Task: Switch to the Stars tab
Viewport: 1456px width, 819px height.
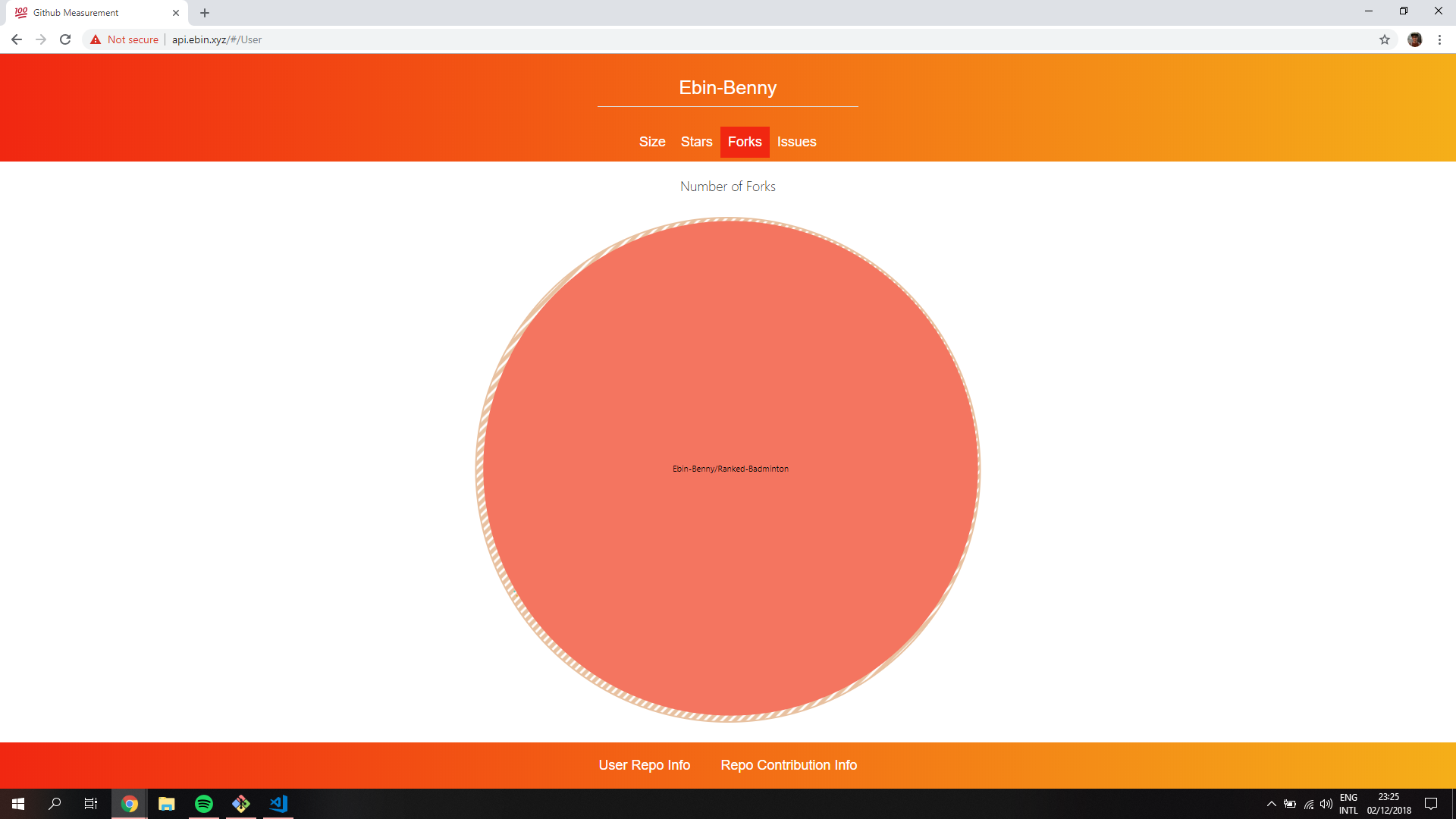Action: (696, 142)
